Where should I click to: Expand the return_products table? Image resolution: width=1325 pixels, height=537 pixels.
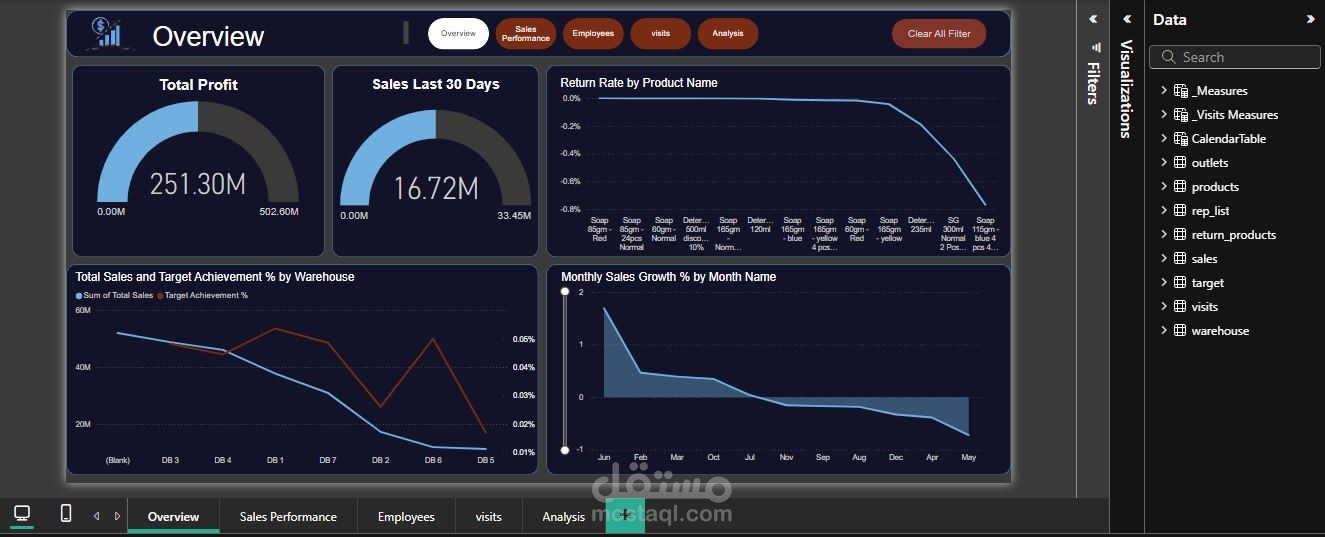(1163, 235)
